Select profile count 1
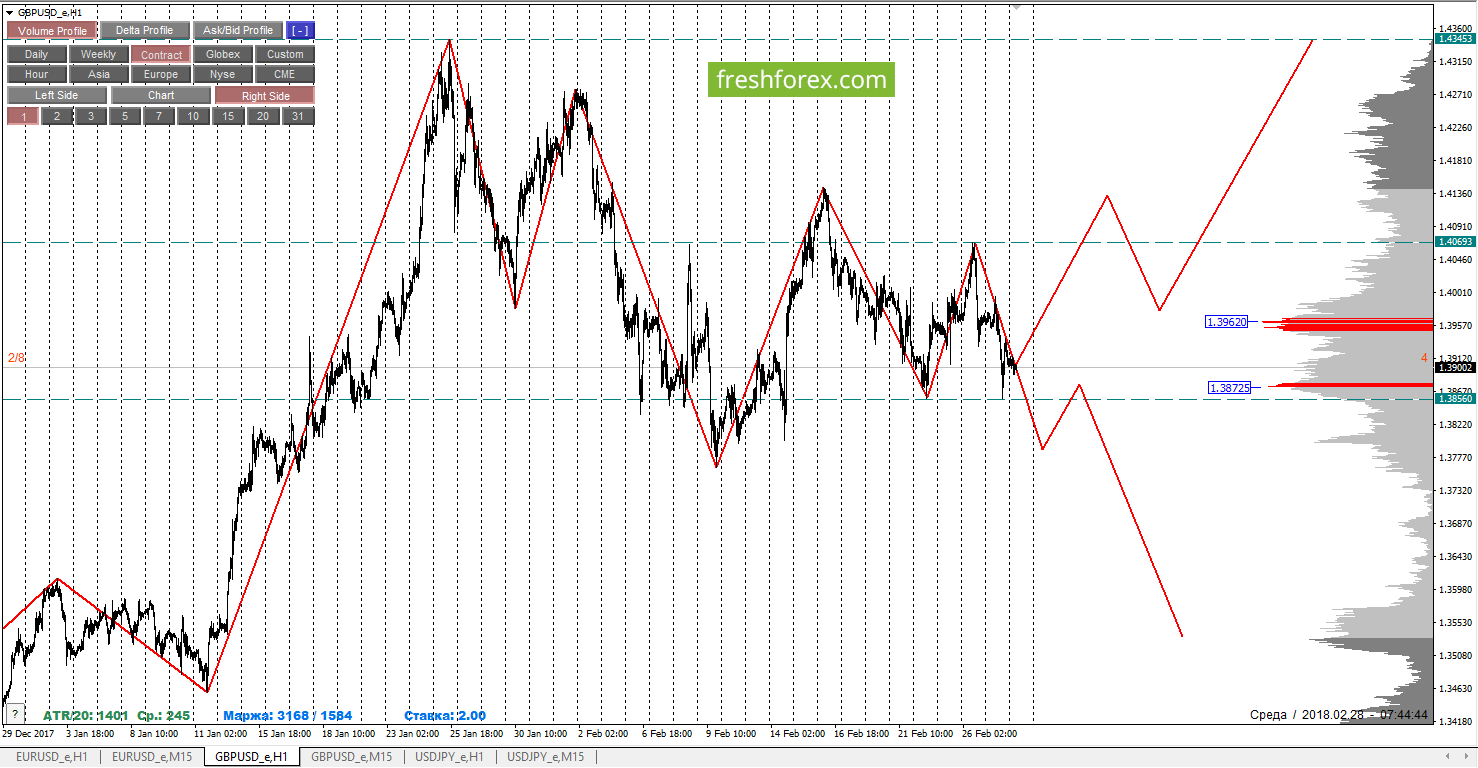 23,116
